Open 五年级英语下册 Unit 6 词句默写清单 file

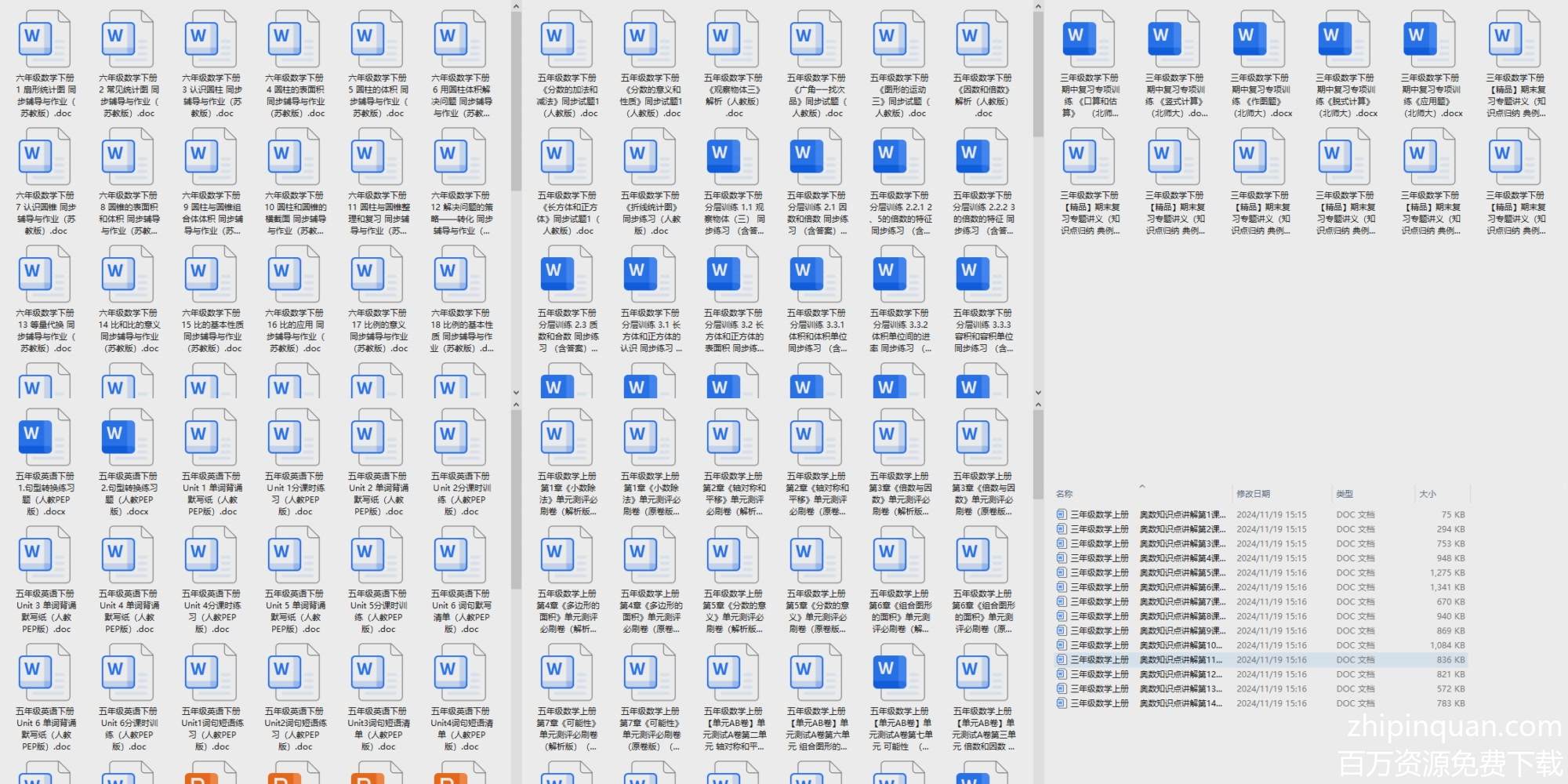(461, 557)
